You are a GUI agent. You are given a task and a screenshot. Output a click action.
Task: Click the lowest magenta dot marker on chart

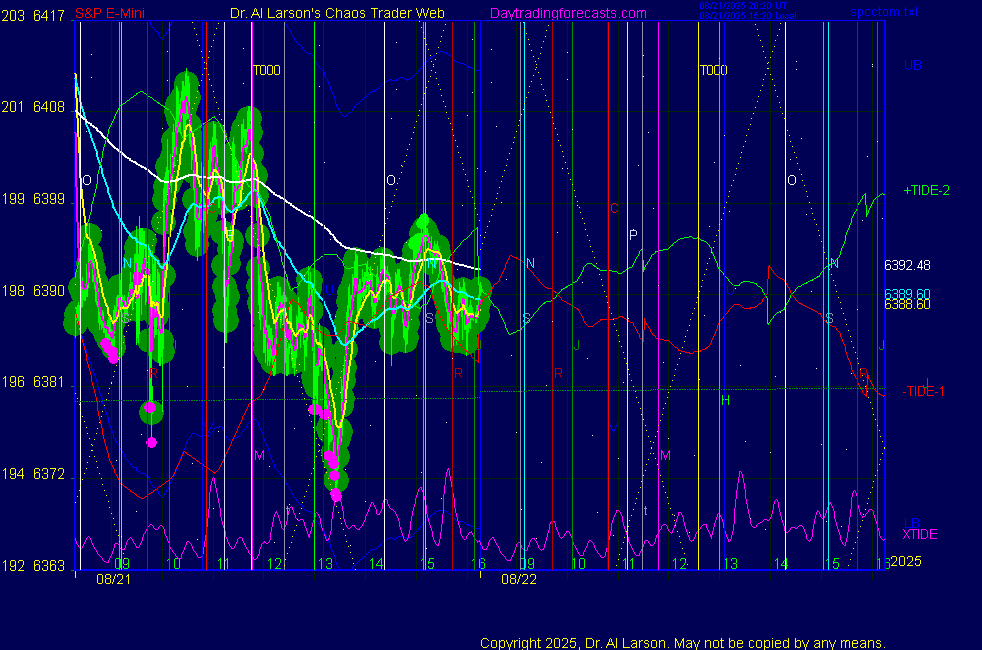click(336, 495)
